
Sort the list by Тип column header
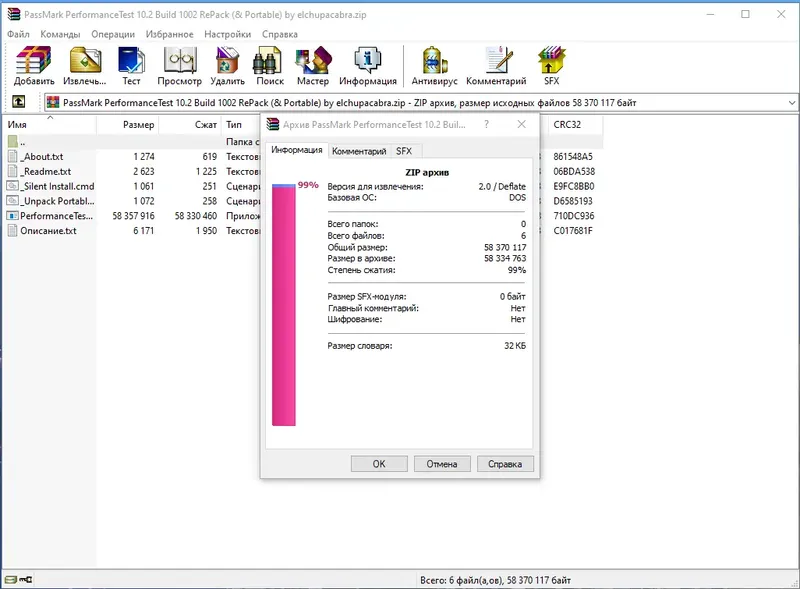pos(241,125)
